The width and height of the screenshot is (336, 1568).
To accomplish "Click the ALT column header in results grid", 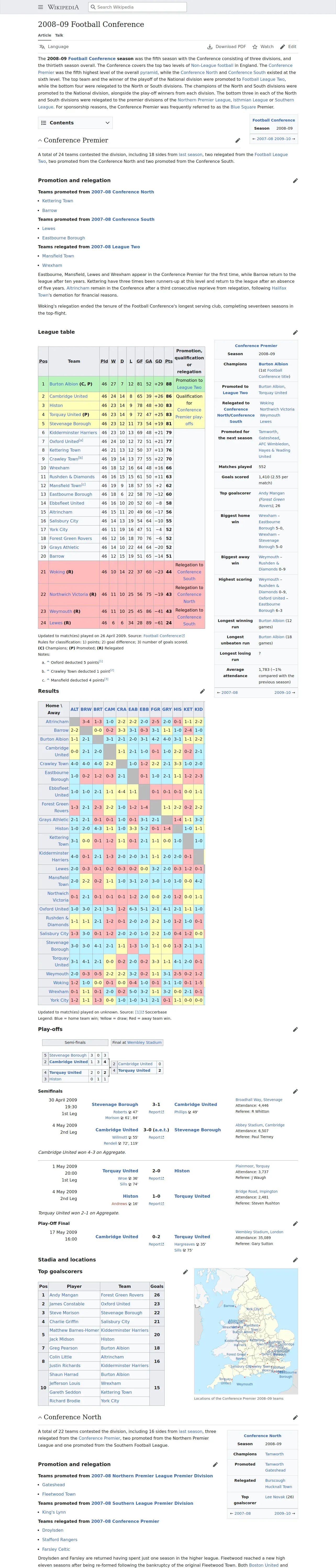I will pos(74,709).
